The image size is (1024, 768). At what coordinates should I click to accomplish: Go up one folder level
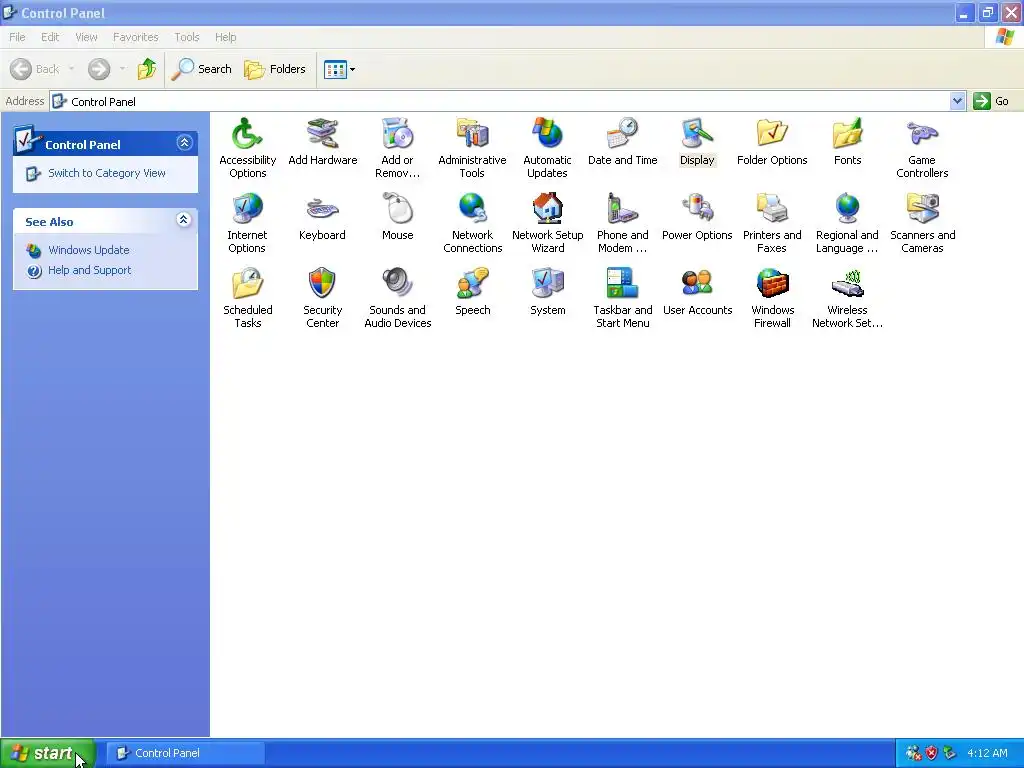tap(146, 69)
